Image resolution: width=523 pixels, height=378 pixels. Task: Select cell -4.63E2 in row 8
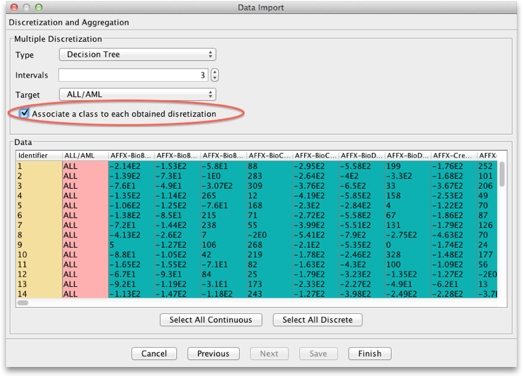(454, 235)
